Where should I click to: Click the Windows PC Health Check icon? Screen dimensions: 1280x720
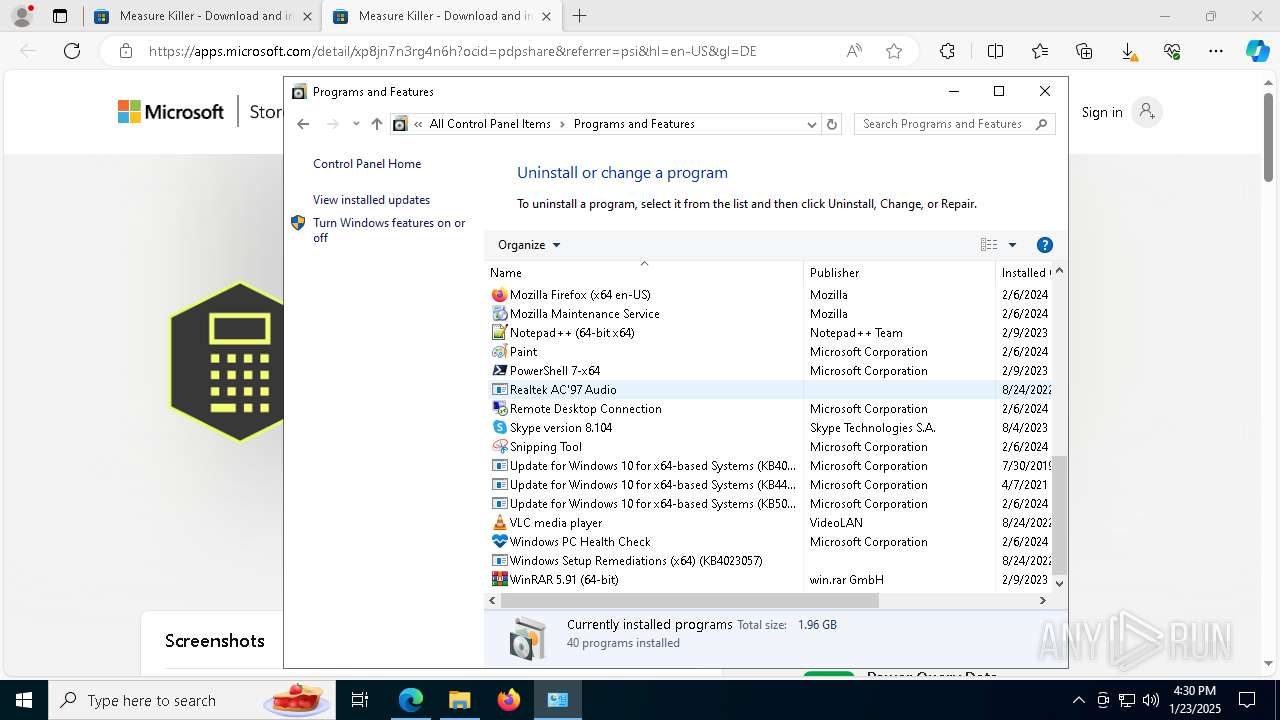[x=500, y=542]
